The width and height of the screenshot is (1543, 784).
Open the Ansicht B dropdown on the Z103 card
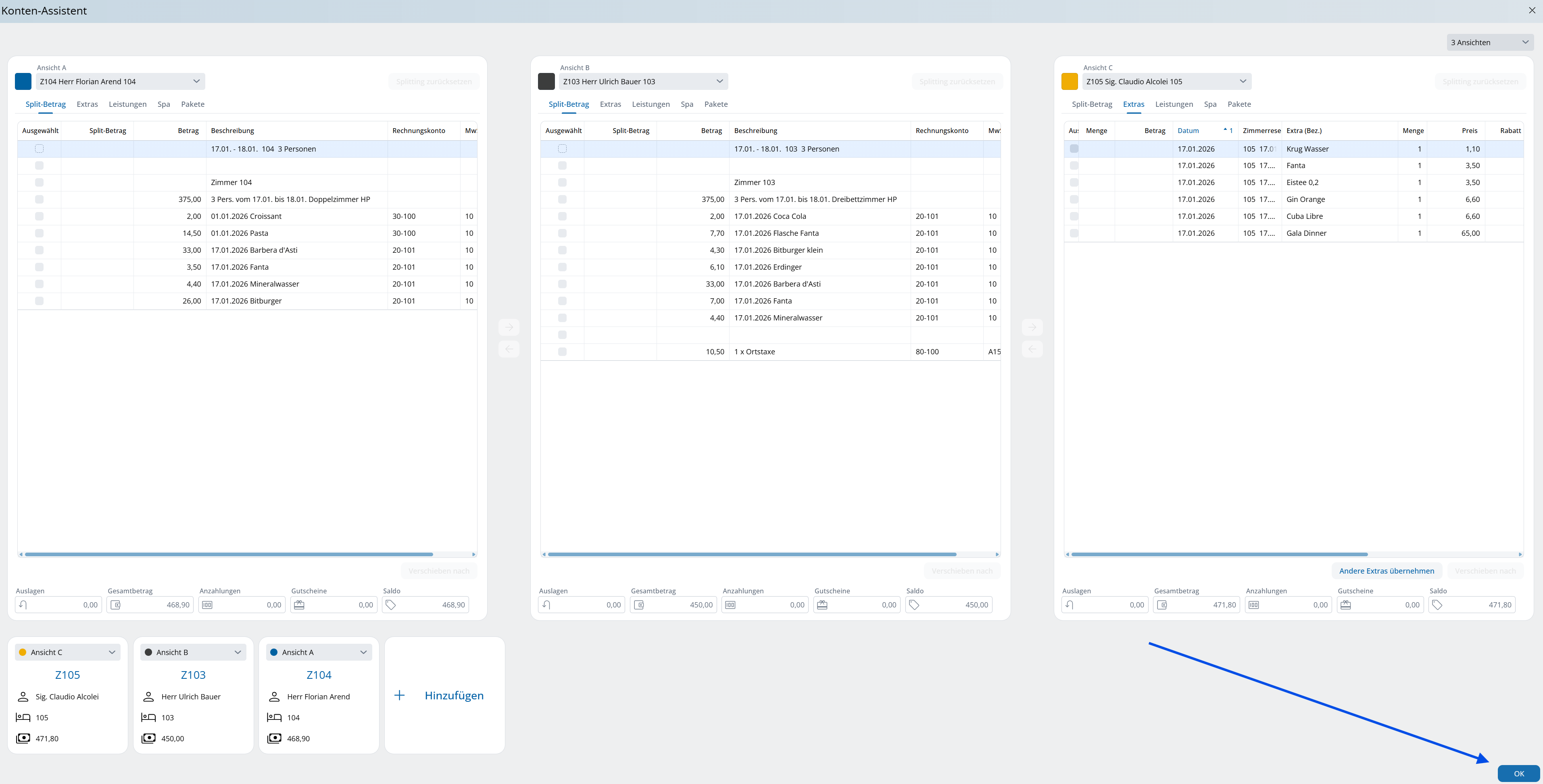pyautogui.click(x=193, y=652)
